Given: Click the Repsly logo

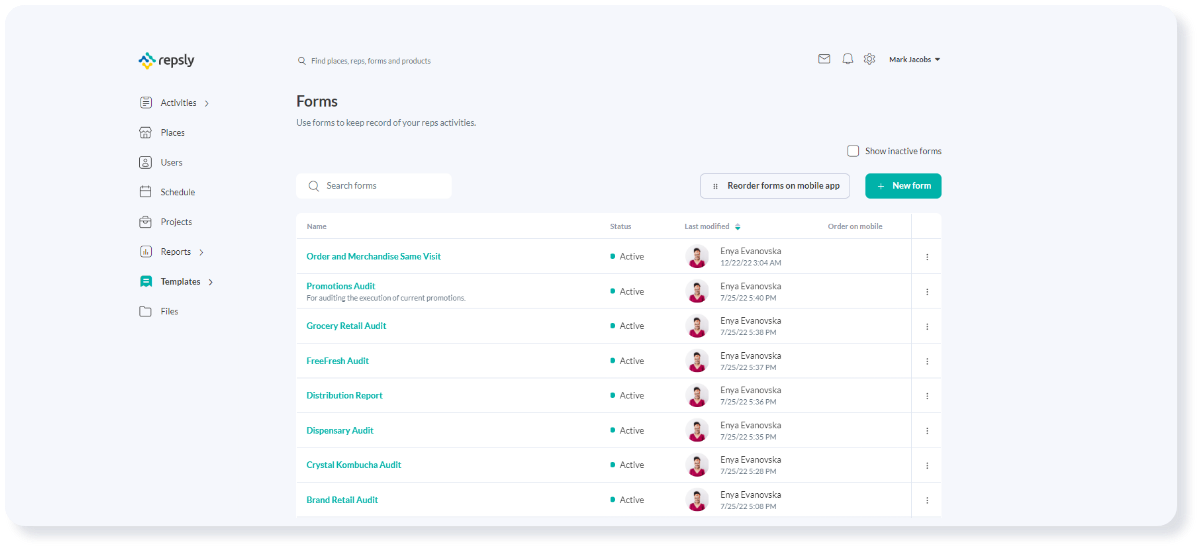Looking at the screenshot, I should pos(166,60).
